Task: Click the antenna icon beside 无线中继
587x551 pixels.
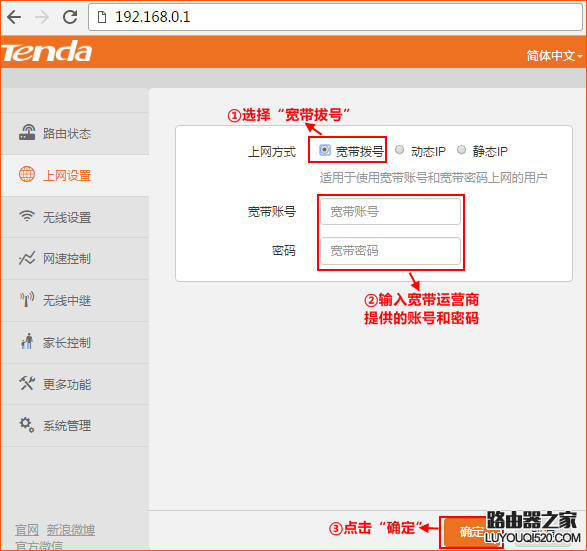Action: [27, 299]
